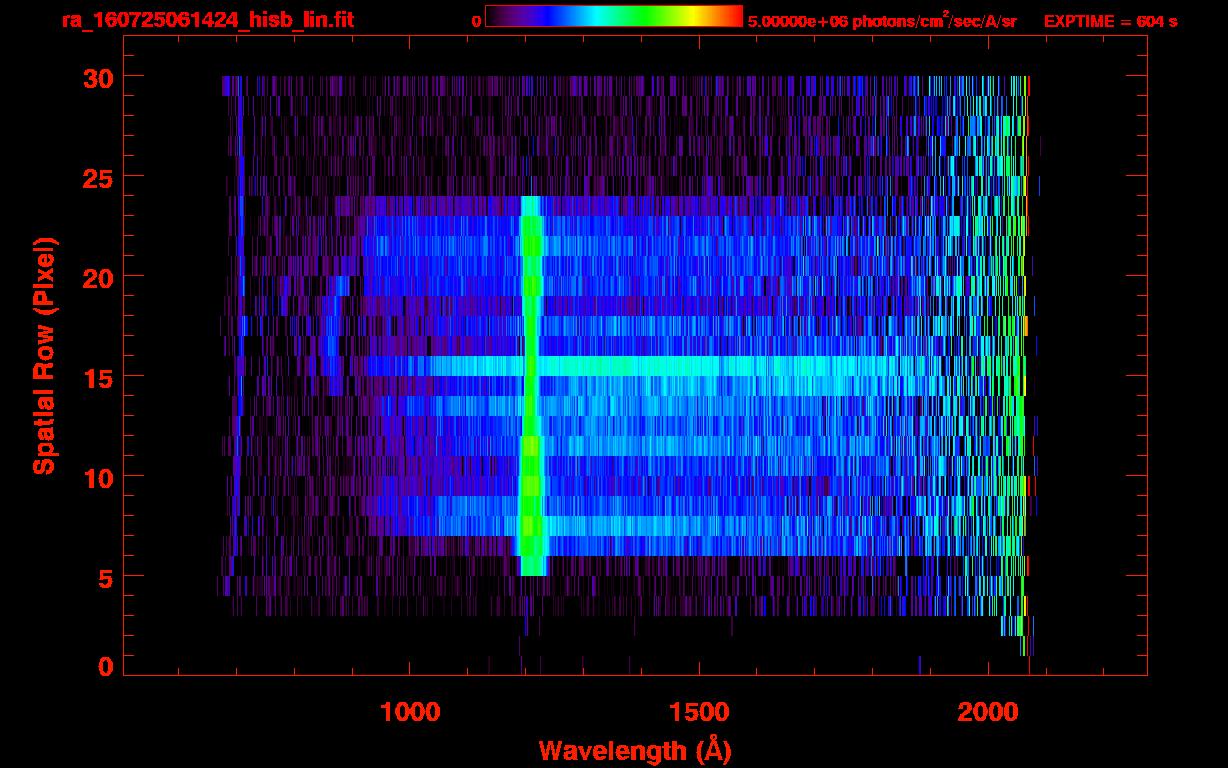This screenshot has height=768, width=1228.
Task: Click the file name ra_160725061424_hisb_lin.fit
Action: (207, 20)
